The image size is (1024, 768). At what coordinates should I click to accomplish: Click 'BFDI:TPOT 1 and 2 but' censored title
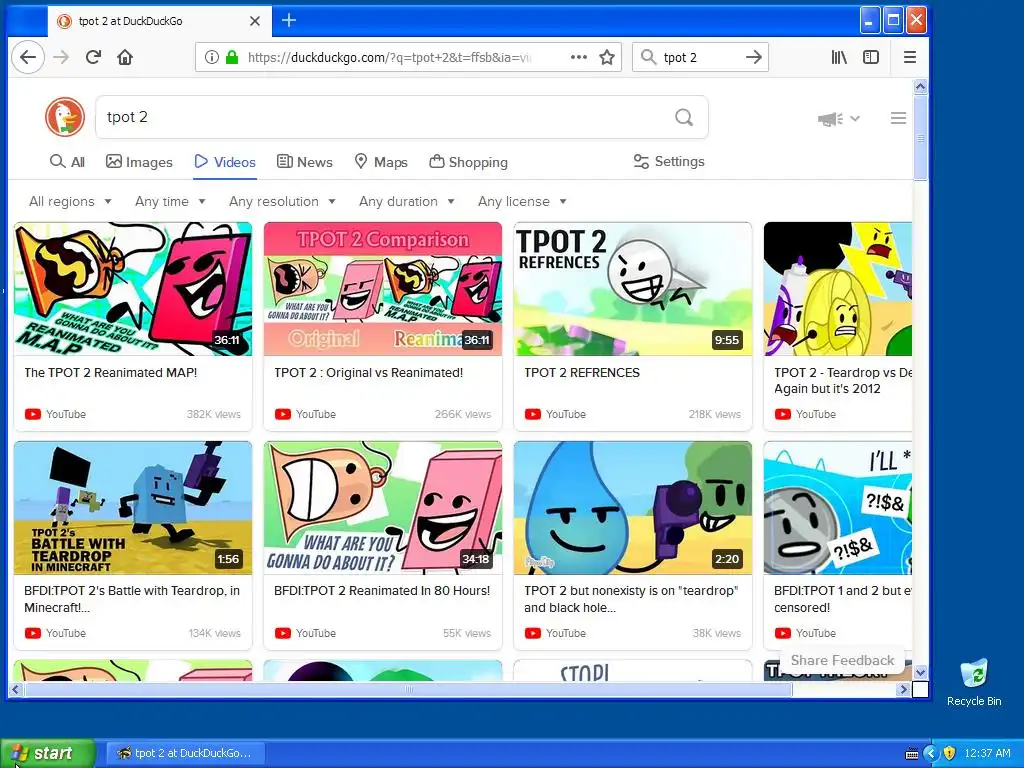click(x=842, y=599)
